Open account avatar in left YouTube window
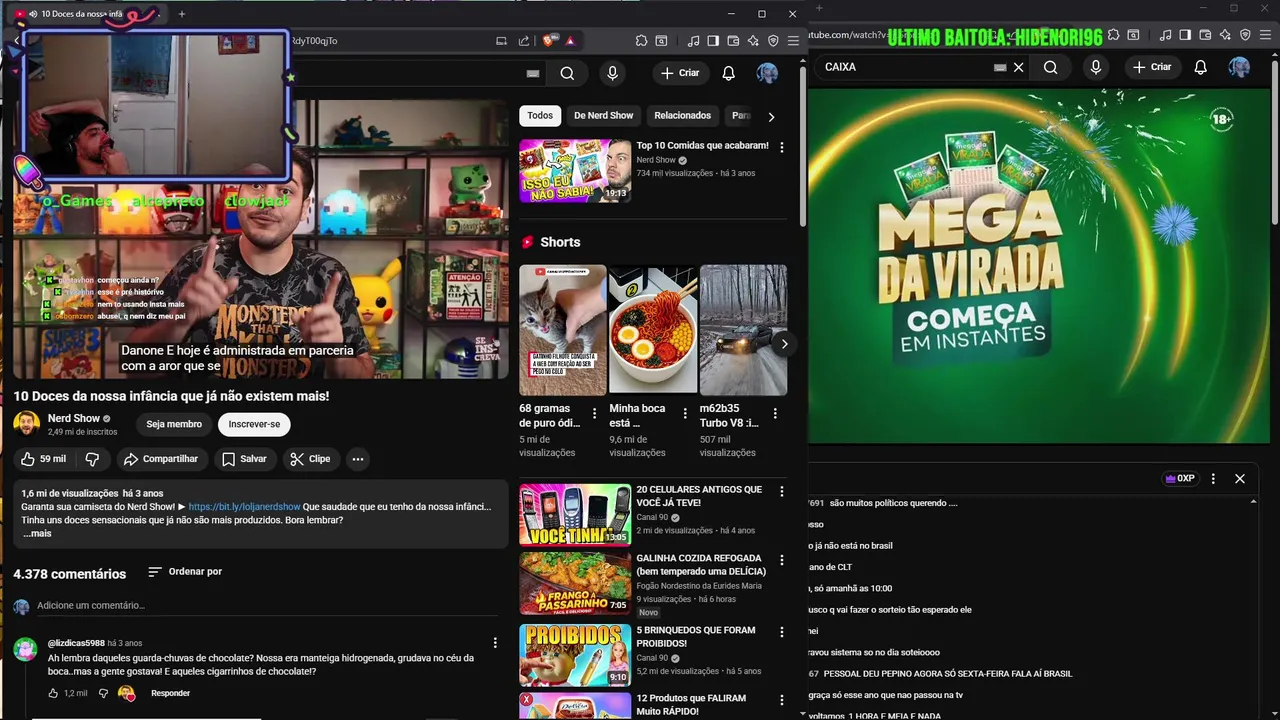 click(x=767, y=73)
